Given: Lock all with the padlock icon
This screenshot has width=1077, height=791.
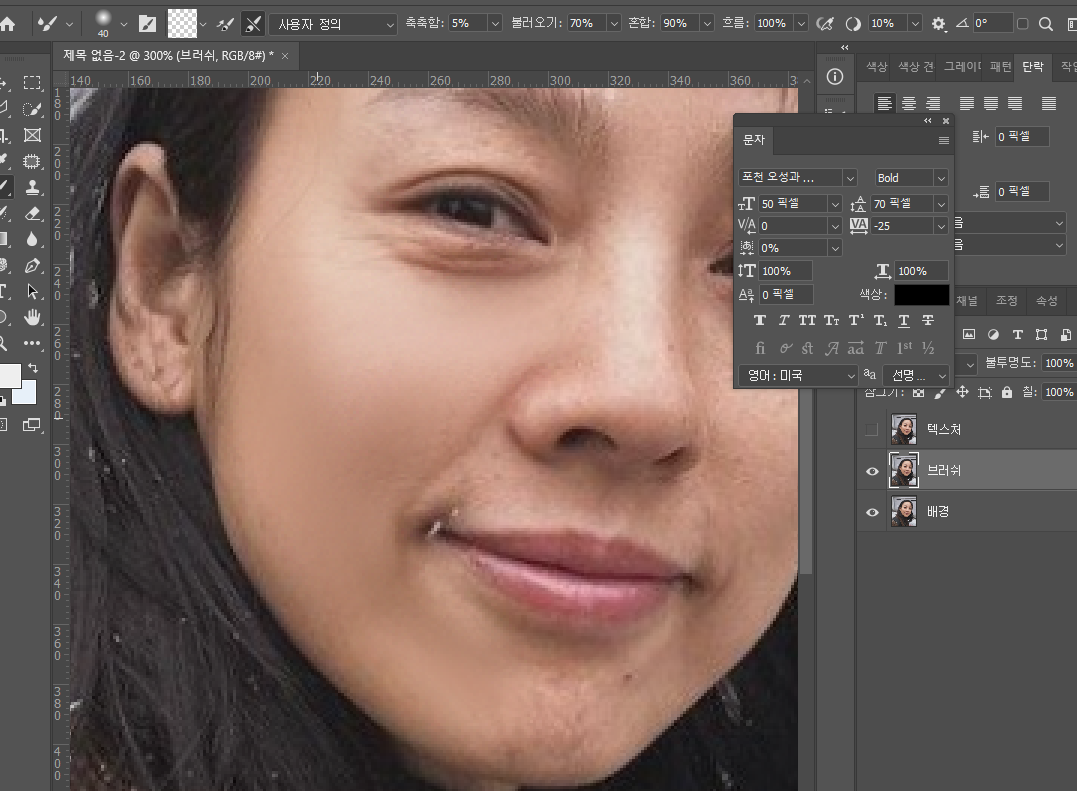Looking at the screenshot, I should point(1006,392).
